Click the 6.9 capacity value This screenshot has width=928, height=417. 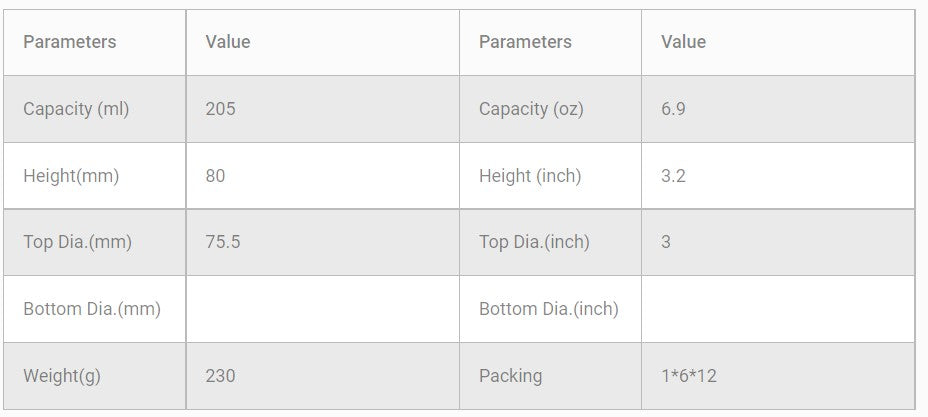point(673,109)
